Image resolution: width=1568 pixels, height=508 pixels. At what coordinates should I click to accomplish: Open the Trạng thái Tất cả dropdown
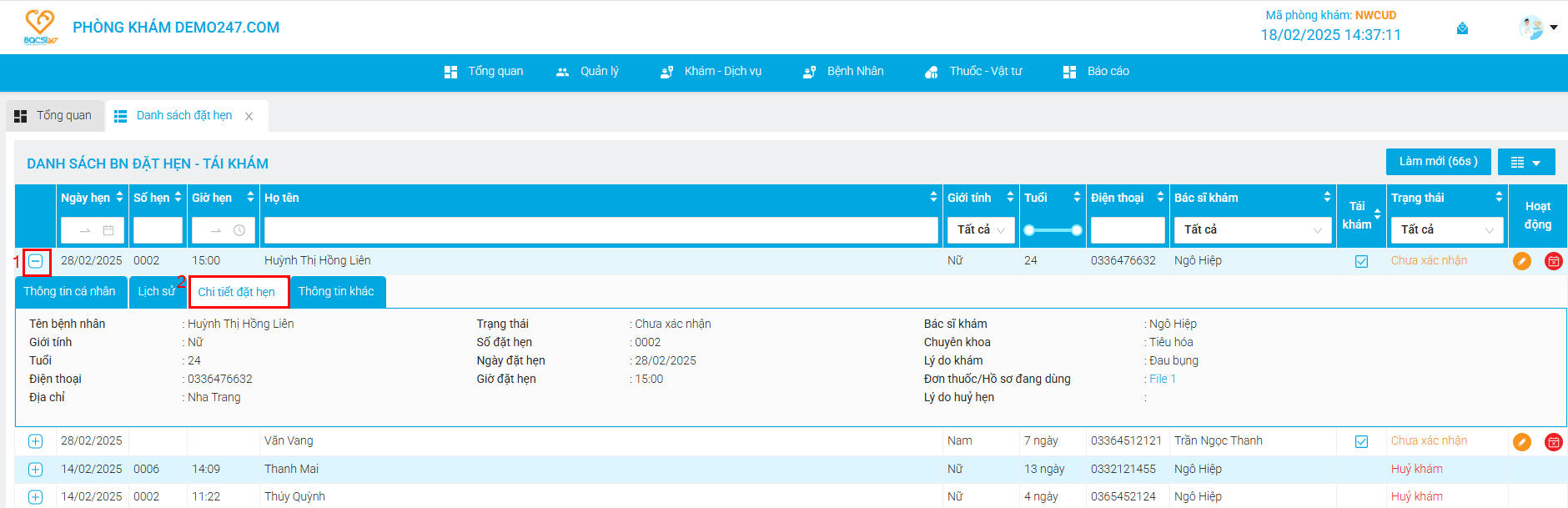1447,230
